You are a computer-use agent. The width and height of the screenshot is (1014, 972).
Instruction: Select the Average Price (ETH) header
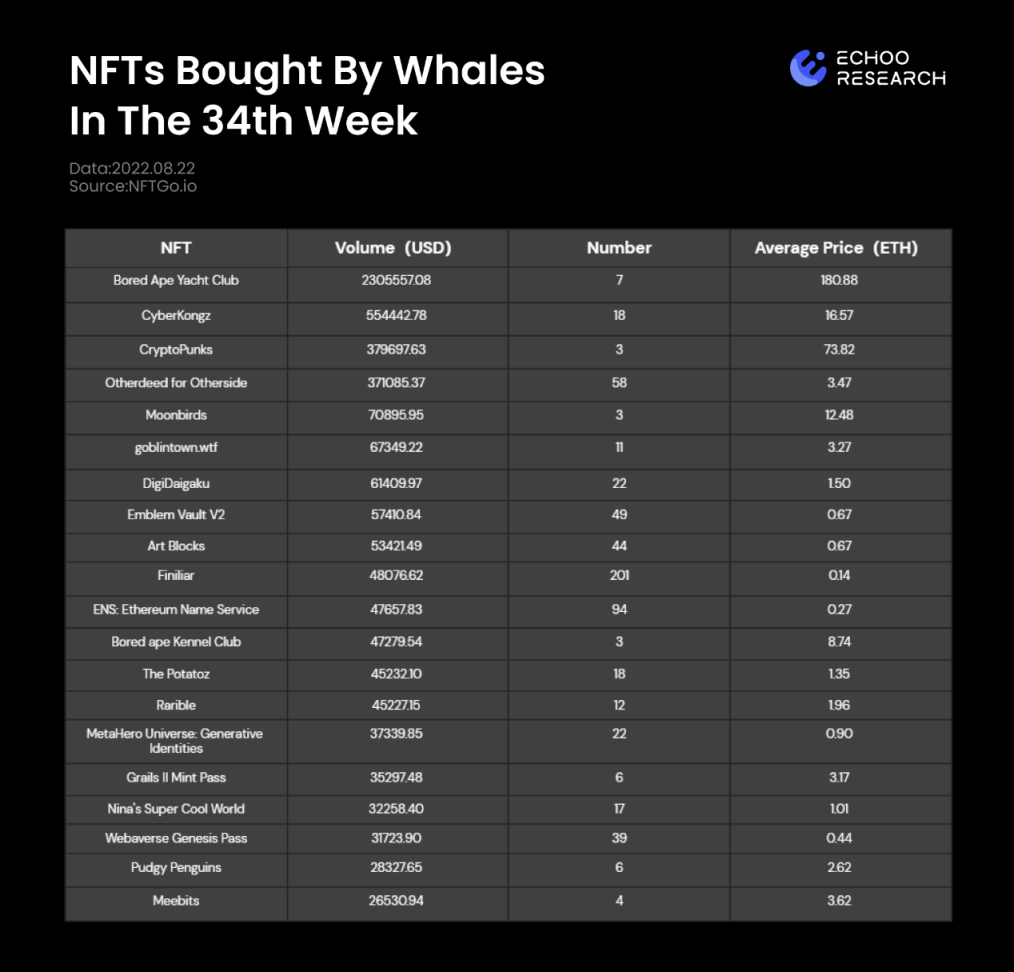(836, 248)
